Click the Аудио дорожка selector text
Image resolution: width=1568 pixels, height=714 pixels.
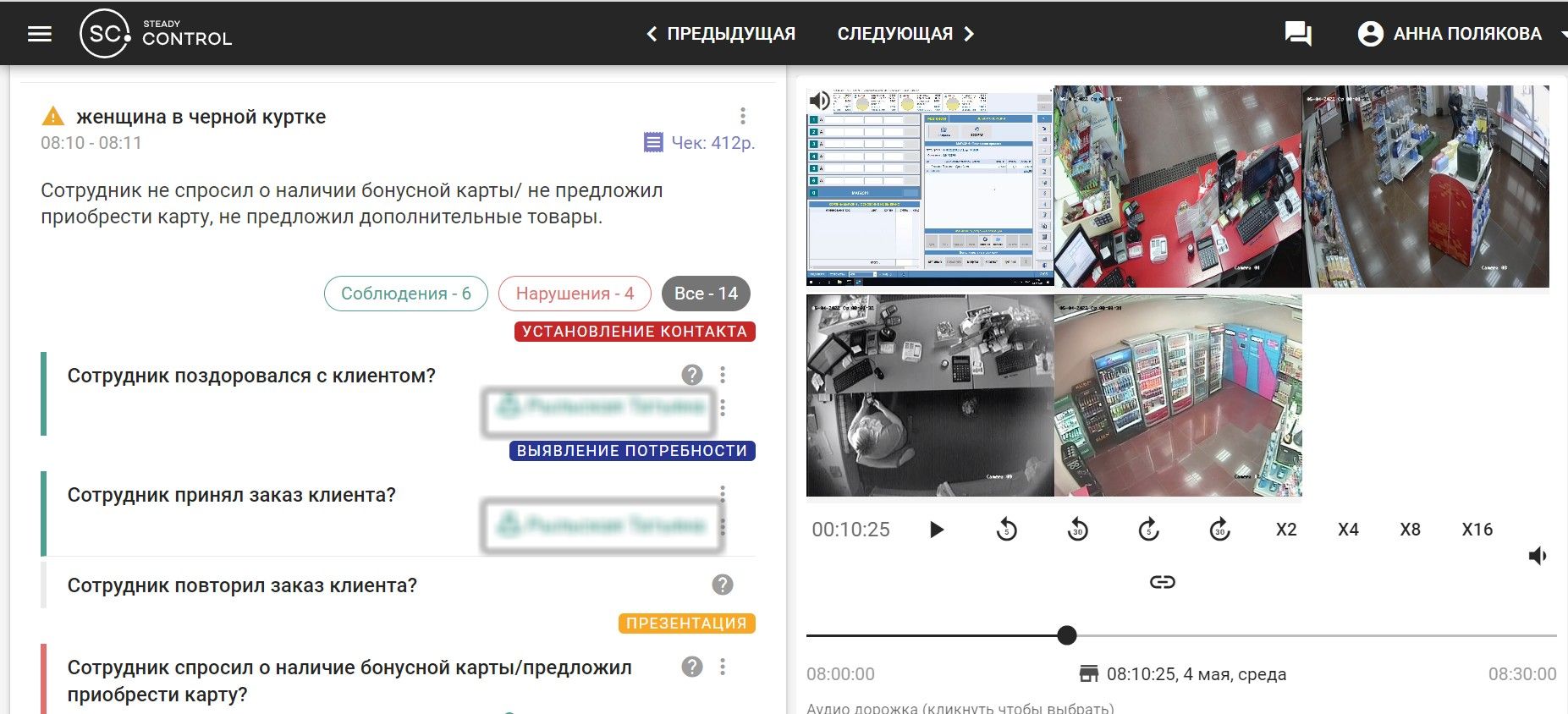(960, 708)
